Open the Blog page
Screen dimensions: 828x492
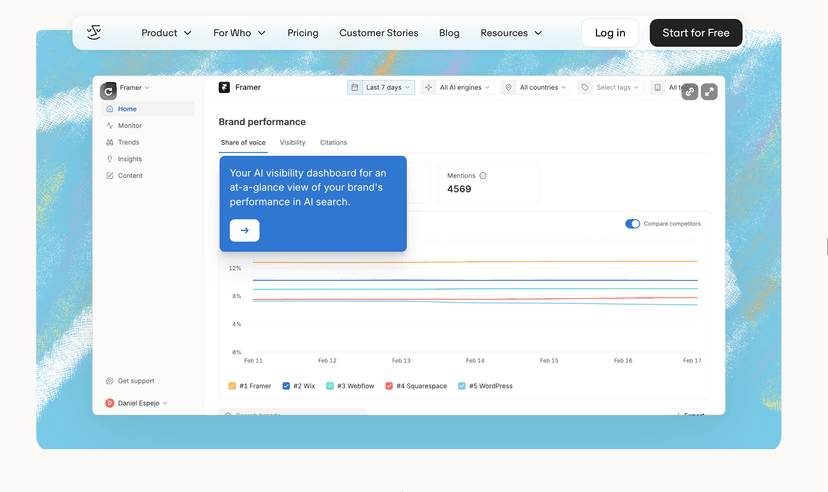click(449, 33)
